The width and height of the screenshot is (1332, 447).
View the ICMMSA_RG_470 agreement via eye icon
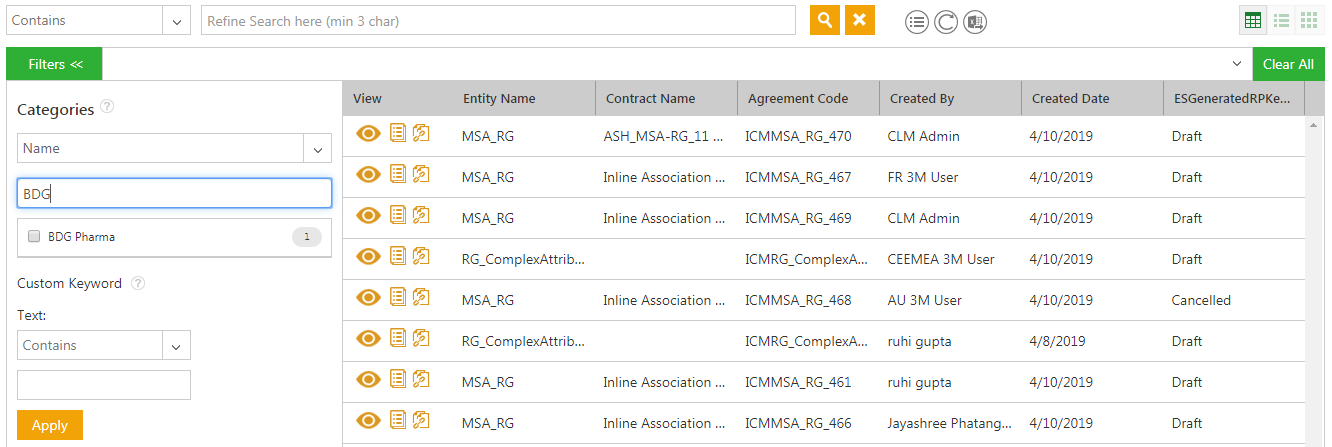[x=368, y=134]
